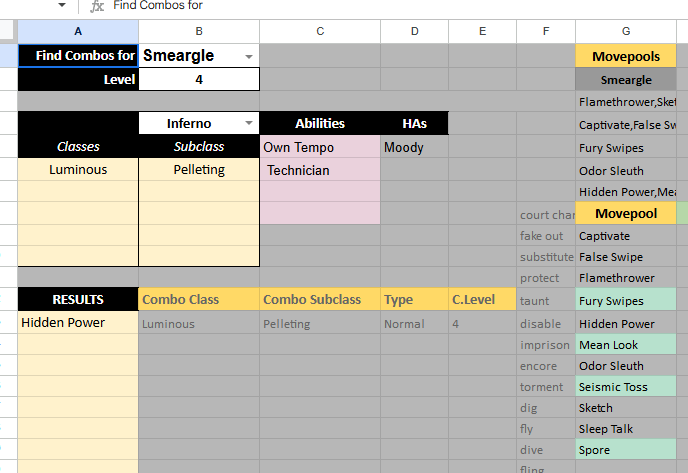Click the Technician ability cell
The width and height of the screenshot is (688, 473).
[x=320, y=170]
